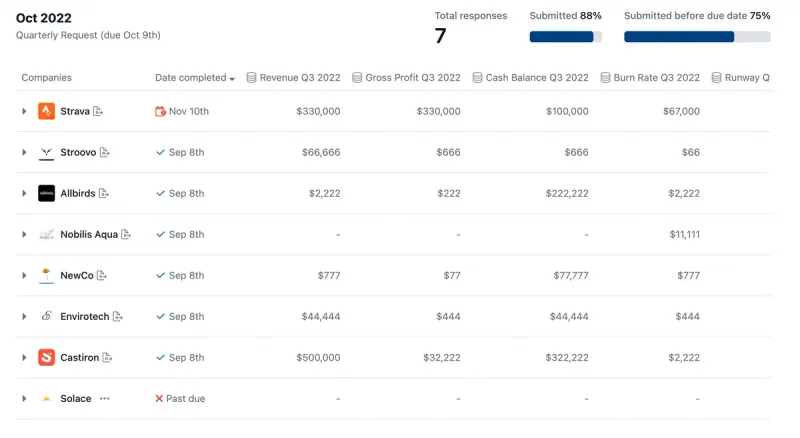Click Castiron's $500,000 revenue cell
Viewport: 800px width, 438px height.
[x=318, y=357]
